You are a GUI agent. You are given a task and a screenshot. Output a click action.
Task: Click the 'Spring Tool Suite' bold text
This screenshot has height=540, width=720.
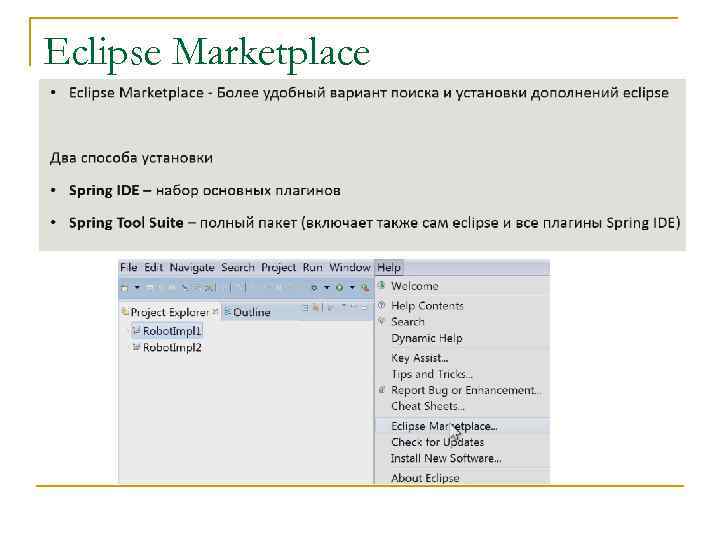(126, 223)
